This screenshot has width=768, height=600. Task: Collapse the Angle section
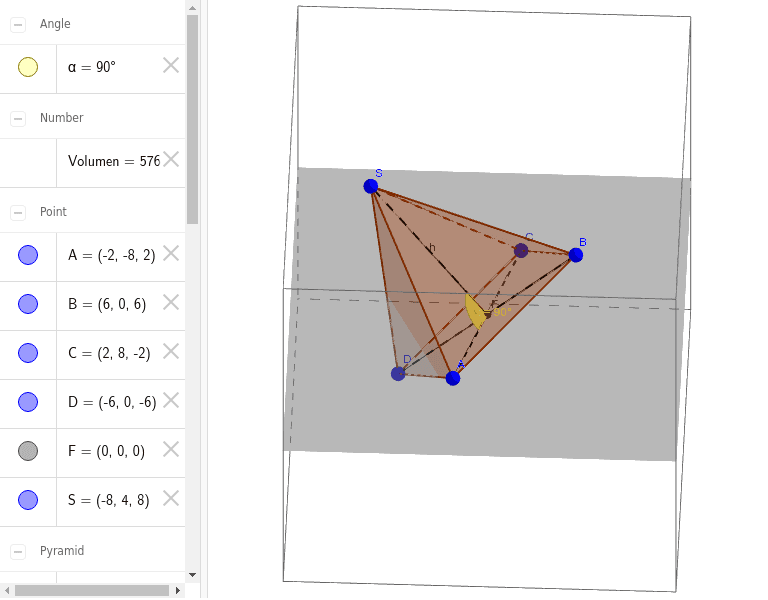tap(18, 24)
